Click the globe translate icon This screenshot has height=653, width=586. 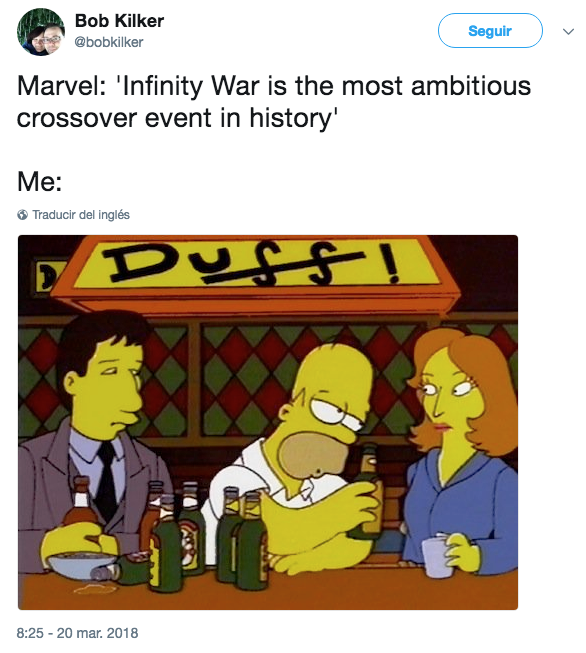click(x=22, y=215)
